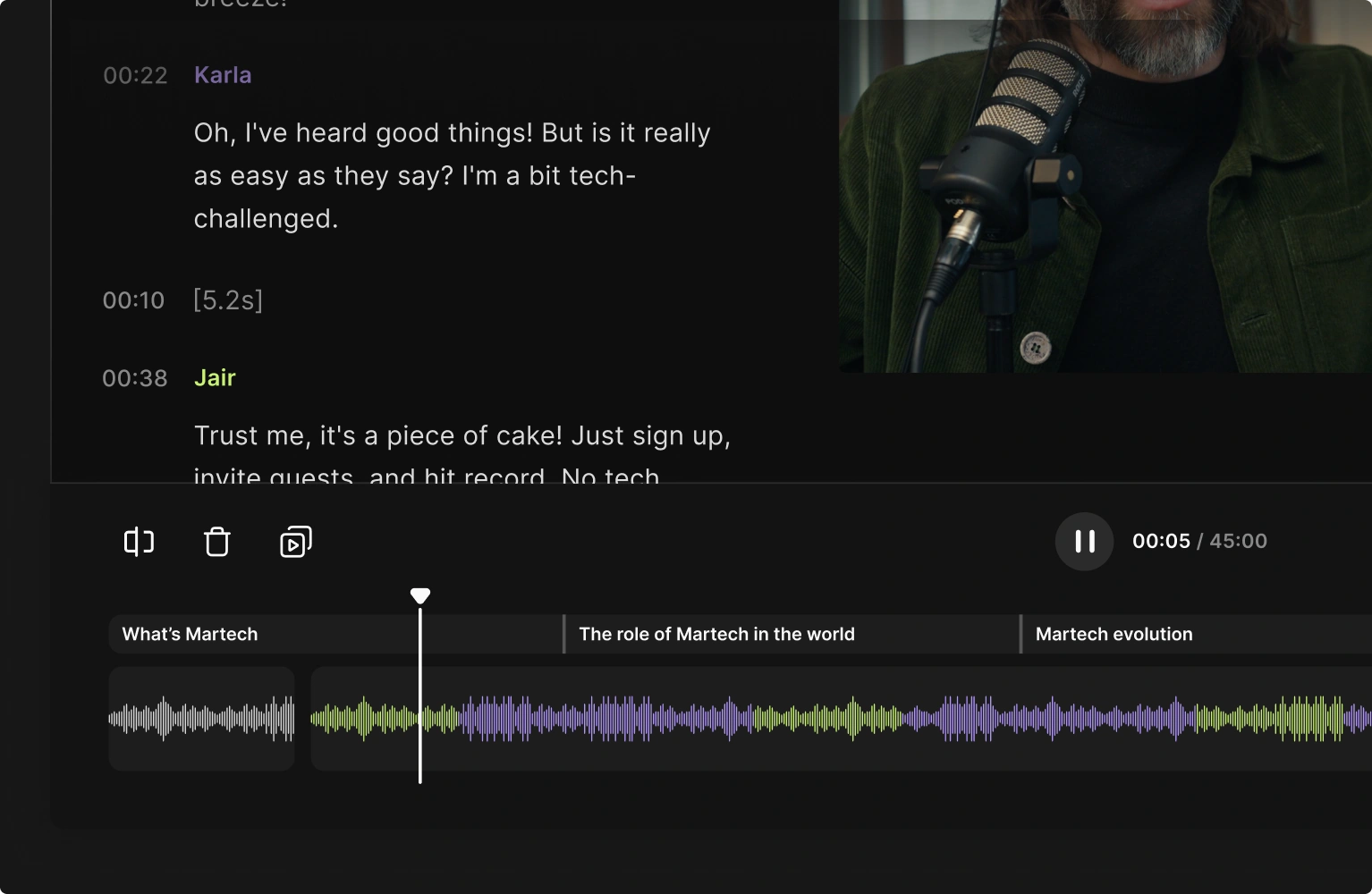The image size is (1372, 894).
Task: Jump to the 00:38 timestamp
Action: click(135, 379)
